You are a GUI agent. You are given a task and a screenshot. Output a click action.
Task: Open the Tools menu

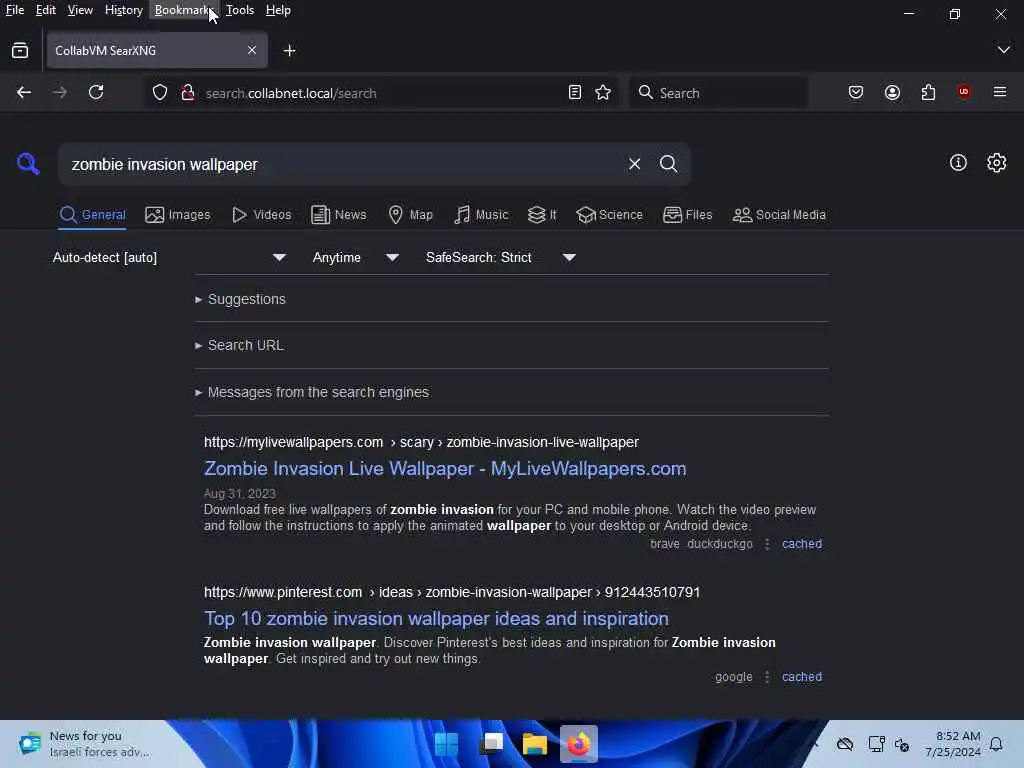(240, 10)
